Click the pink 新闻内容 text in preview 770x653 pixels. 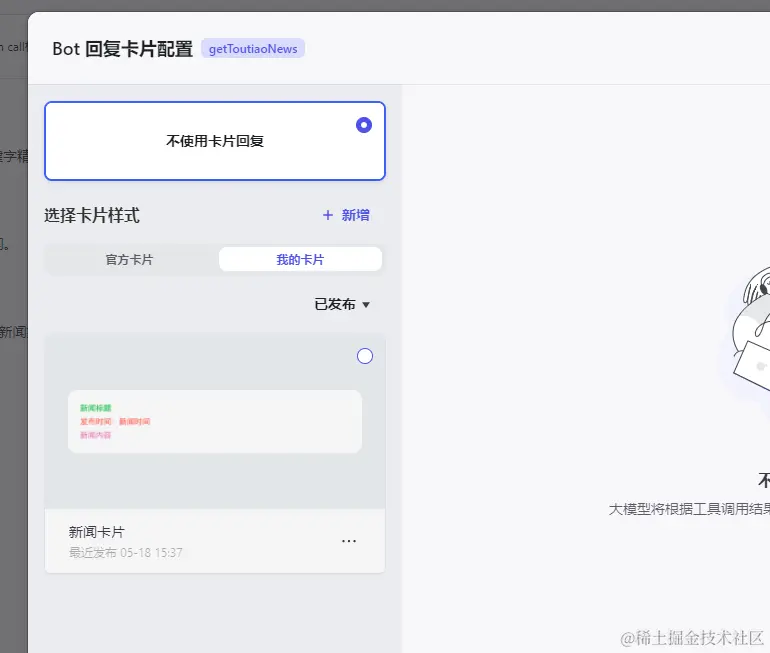[x=96, y=435]
